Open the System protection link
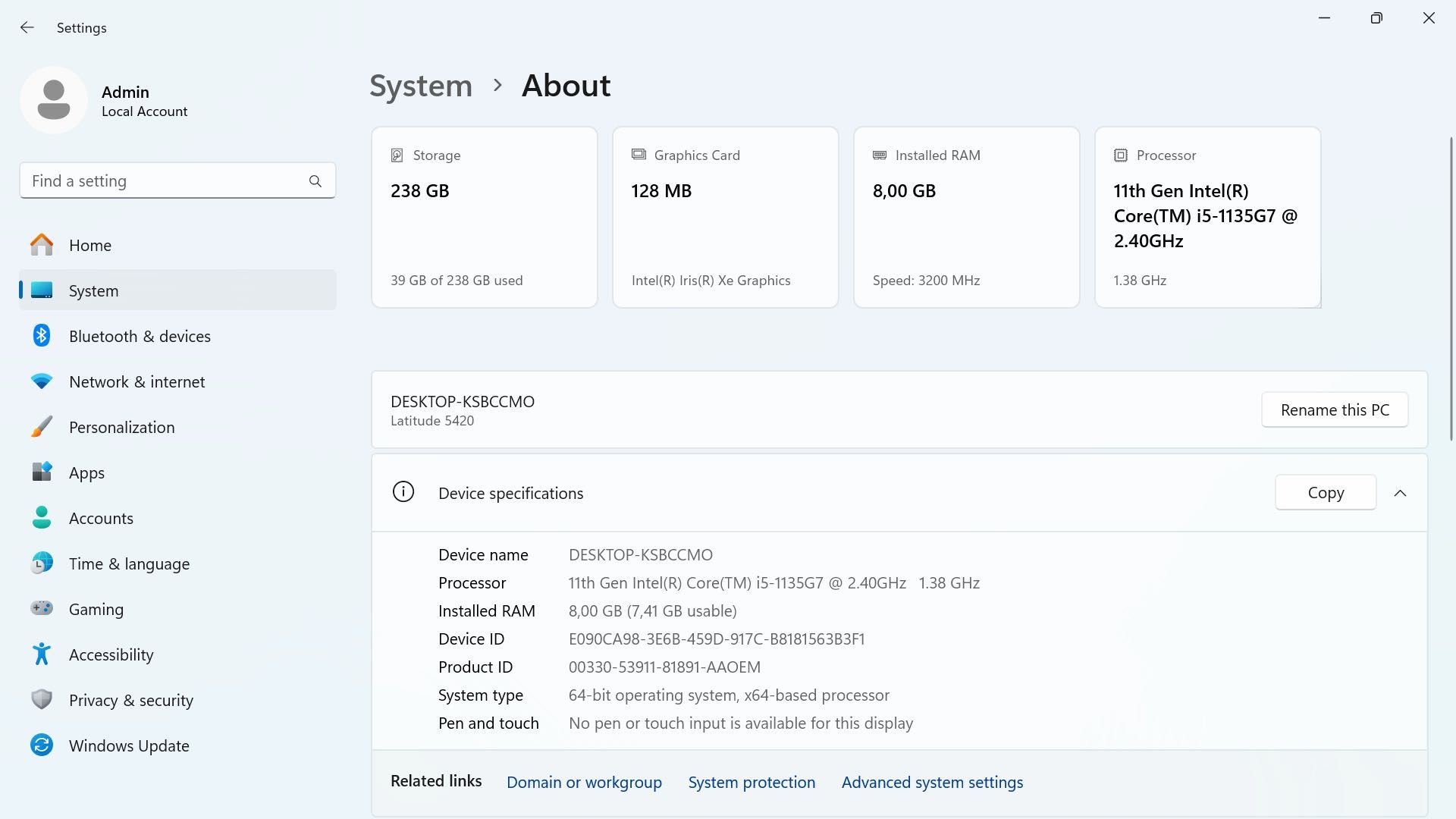The image size is (1456, 819). pyautogui.click(x=752, y=782)
